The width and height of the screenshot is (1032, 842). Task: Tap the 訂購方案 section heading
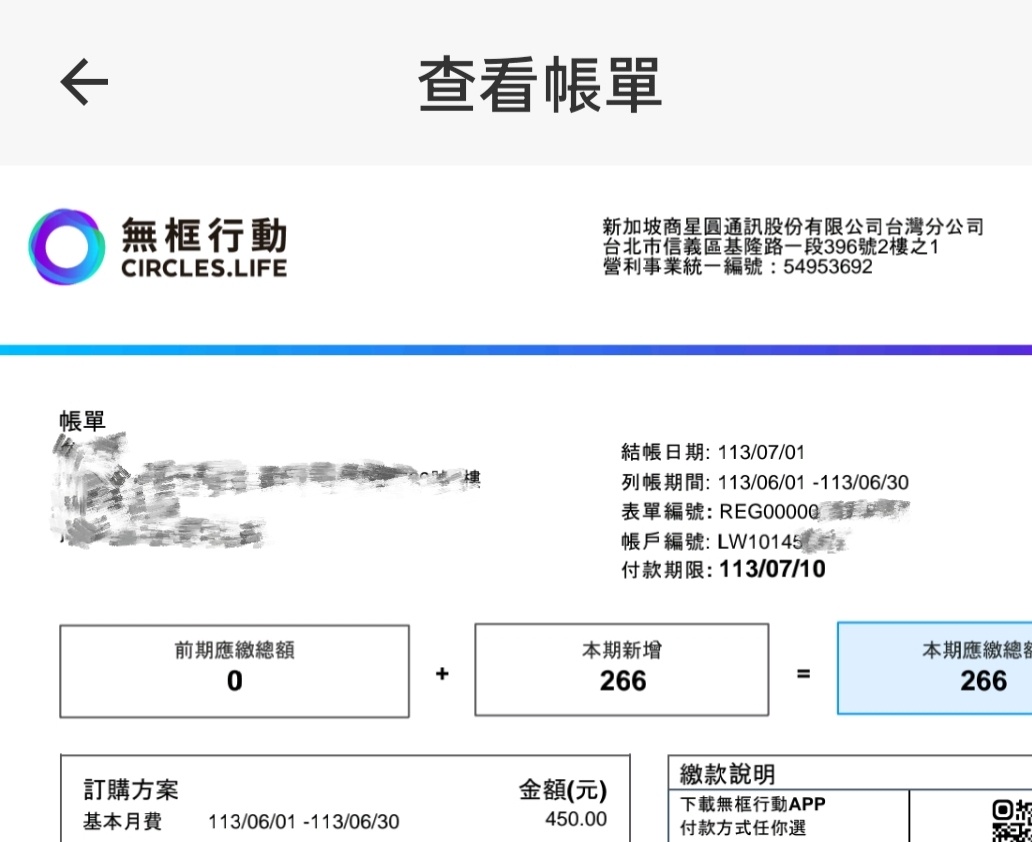pos(131,790)
